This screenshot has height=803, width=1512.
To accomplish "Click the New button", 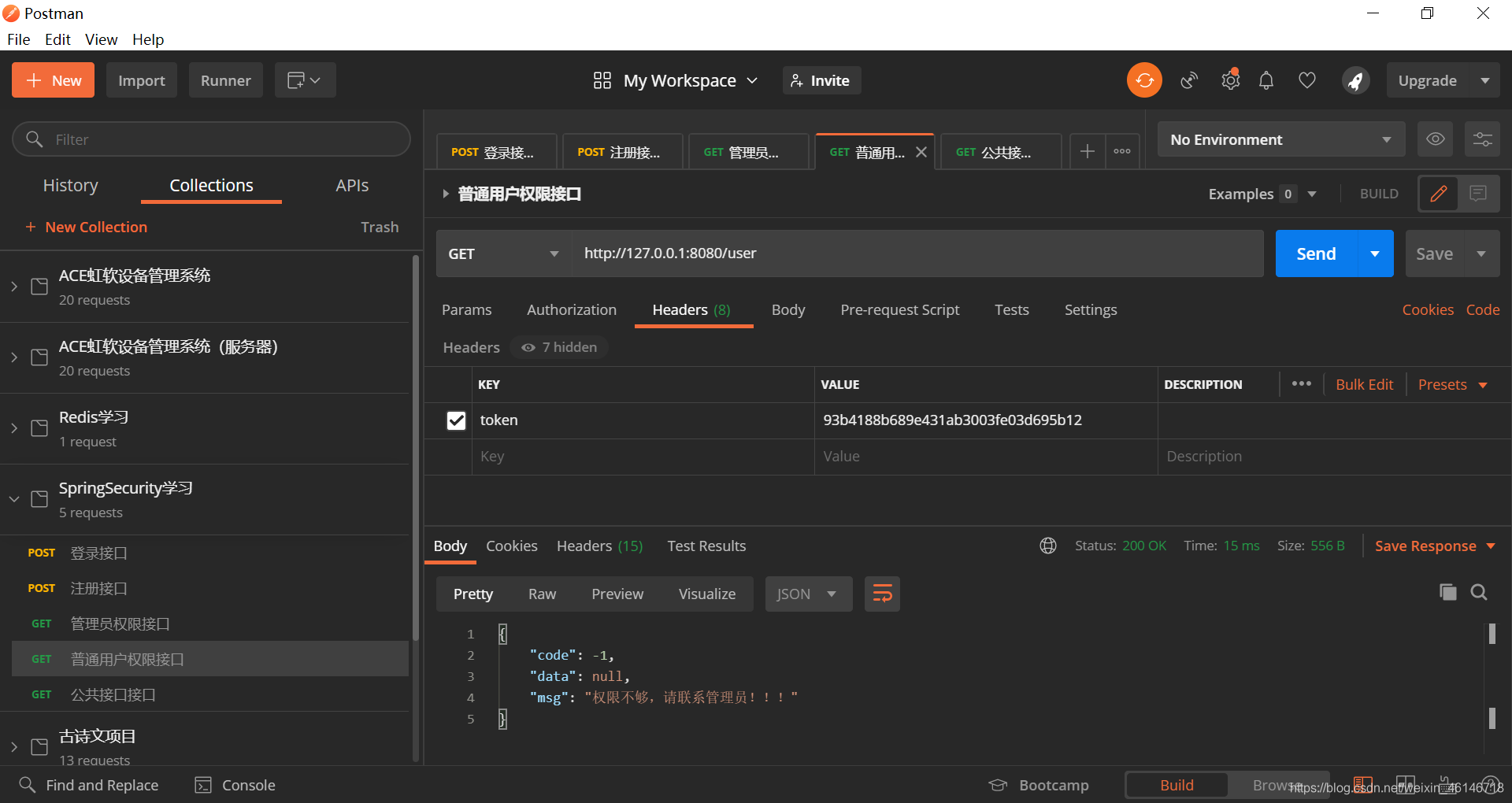I will (53, 80).
